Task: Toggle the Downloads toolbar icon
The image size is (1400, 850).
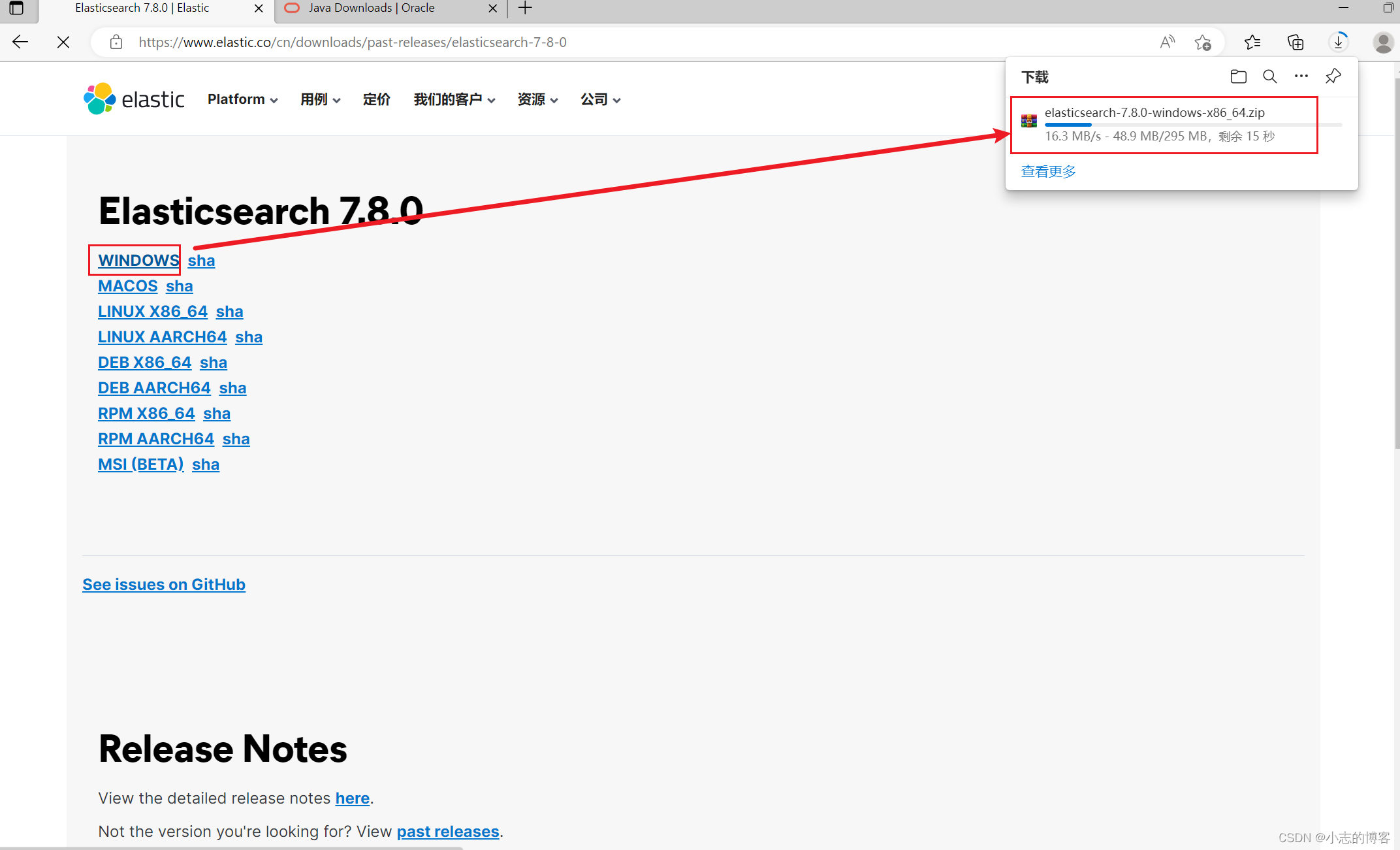Action: [x=1339, y=42]
